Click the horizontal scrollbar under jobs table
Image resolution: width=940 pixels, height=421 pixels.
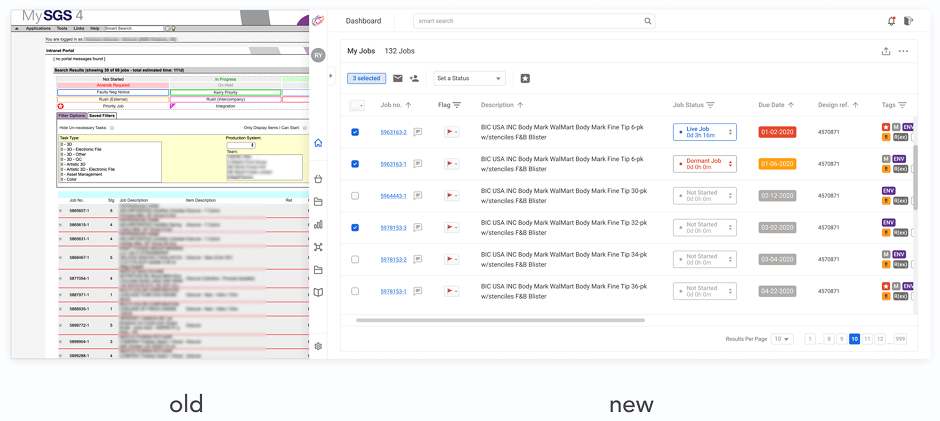[x=501, y=320]
